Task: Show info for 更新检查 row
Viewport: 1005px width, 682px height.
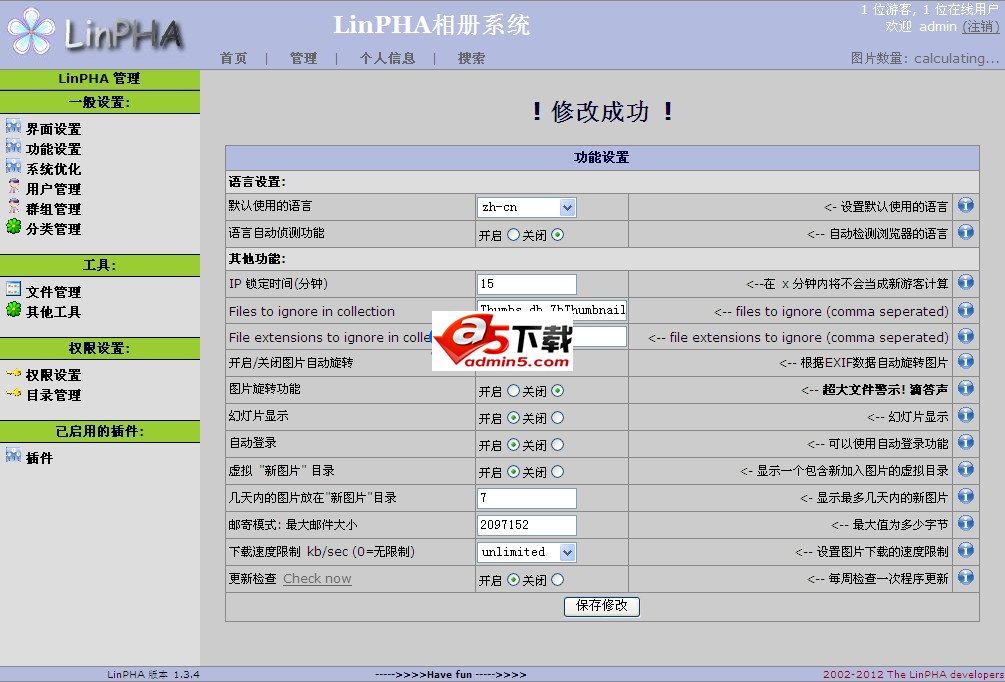Action: [x=966, y=577]
